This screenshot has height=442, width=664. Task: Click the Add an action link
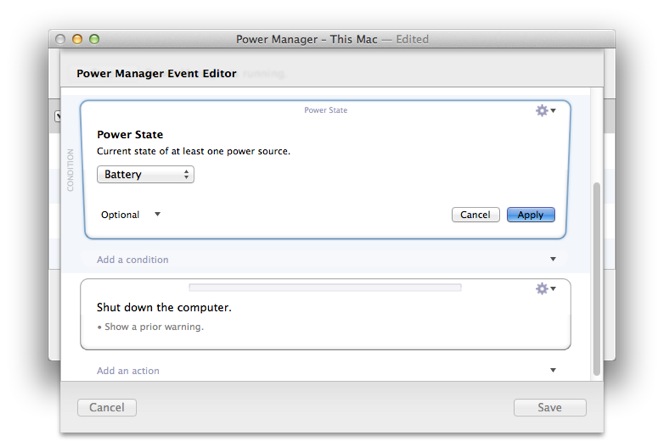(x=128, y=370)
